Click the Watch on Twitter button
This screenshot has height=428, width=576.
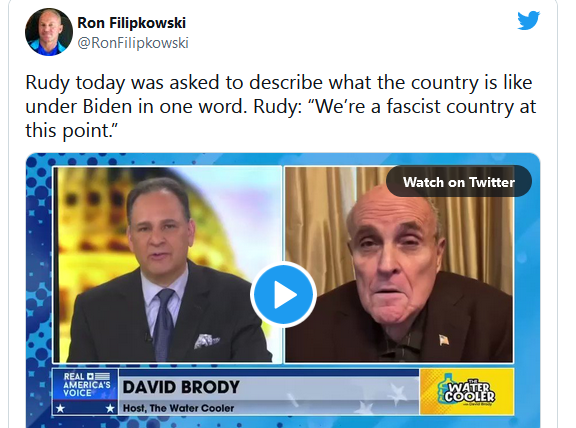458,181
